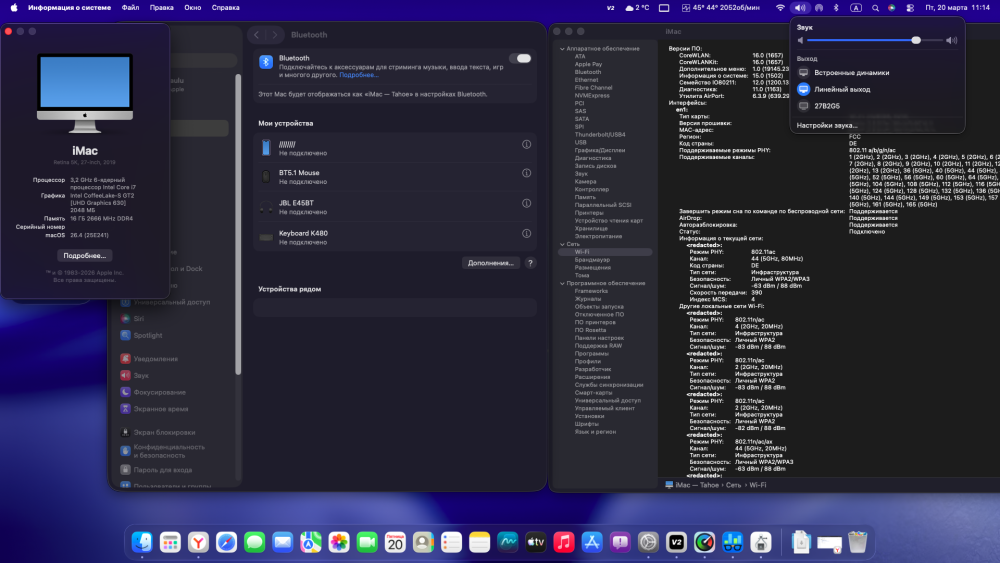The height and width of the screenshot is (563, 1000).
Task: Select Wi-Fi in the system report sidebar
Action: pyautogui.click(x=605, y=252)
